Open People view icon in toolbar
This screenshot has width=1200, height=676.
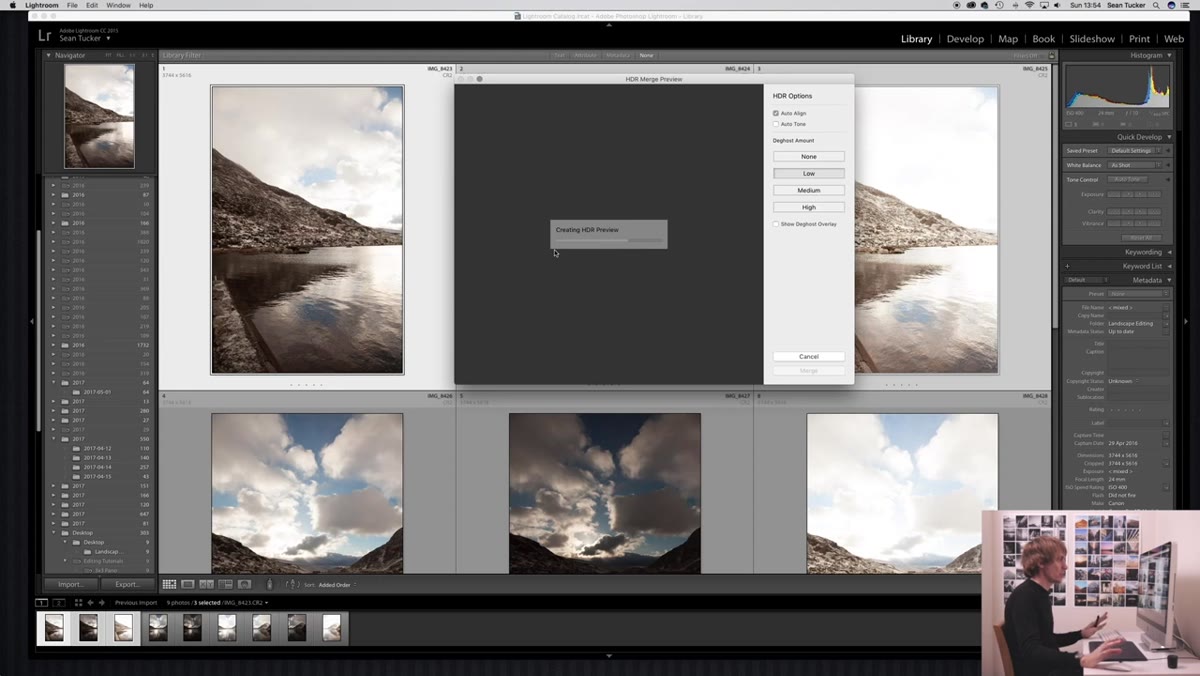point(244,584)
